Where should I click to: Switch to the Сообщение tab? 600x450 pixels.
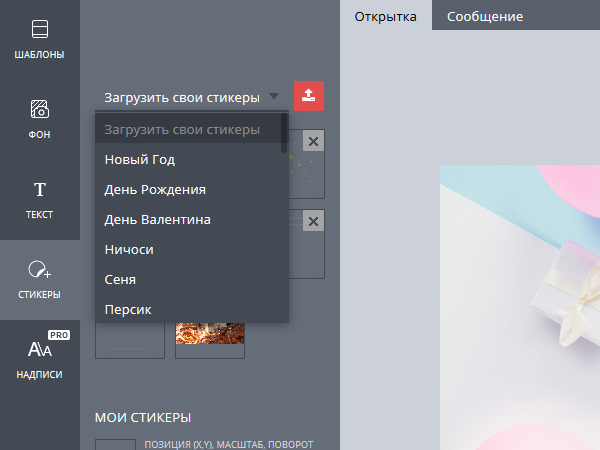tap(485, 16)
